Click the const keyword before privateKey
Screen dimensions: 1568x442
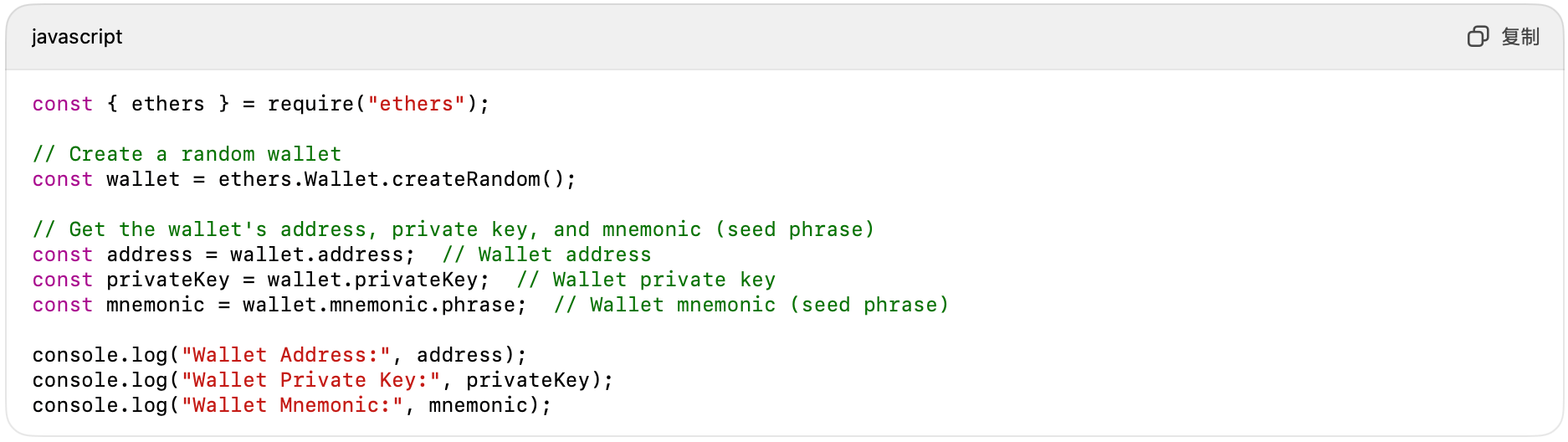pyautogui.click(x=63, y=280)
